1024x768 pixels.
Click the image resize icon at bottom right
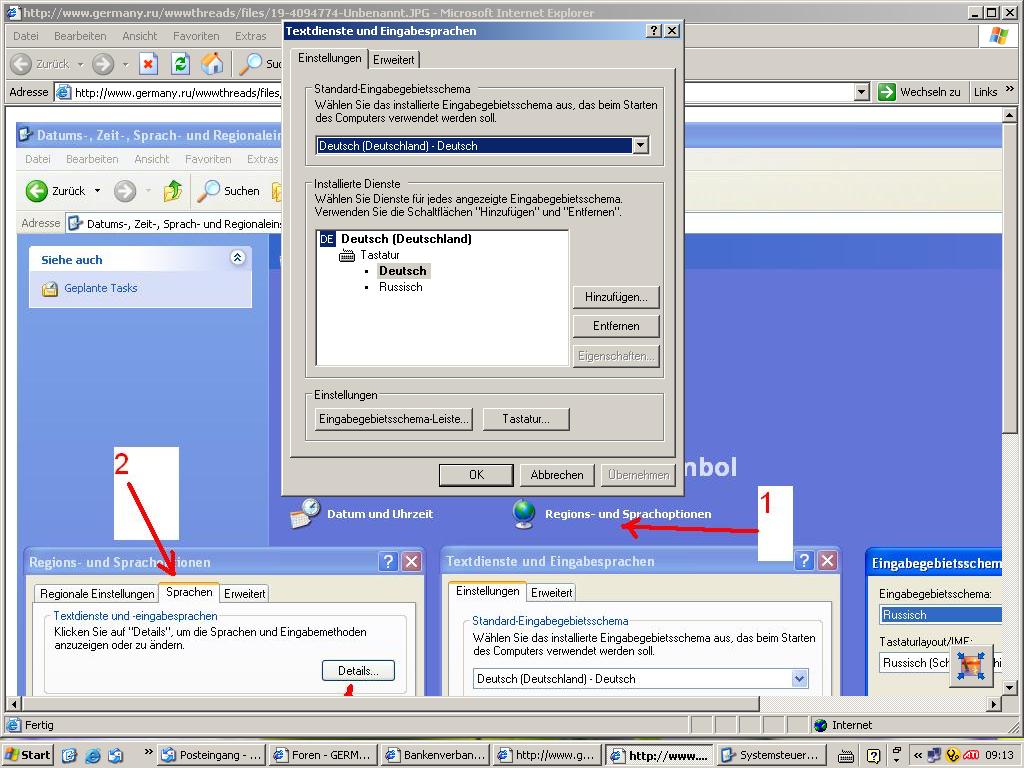970,666
